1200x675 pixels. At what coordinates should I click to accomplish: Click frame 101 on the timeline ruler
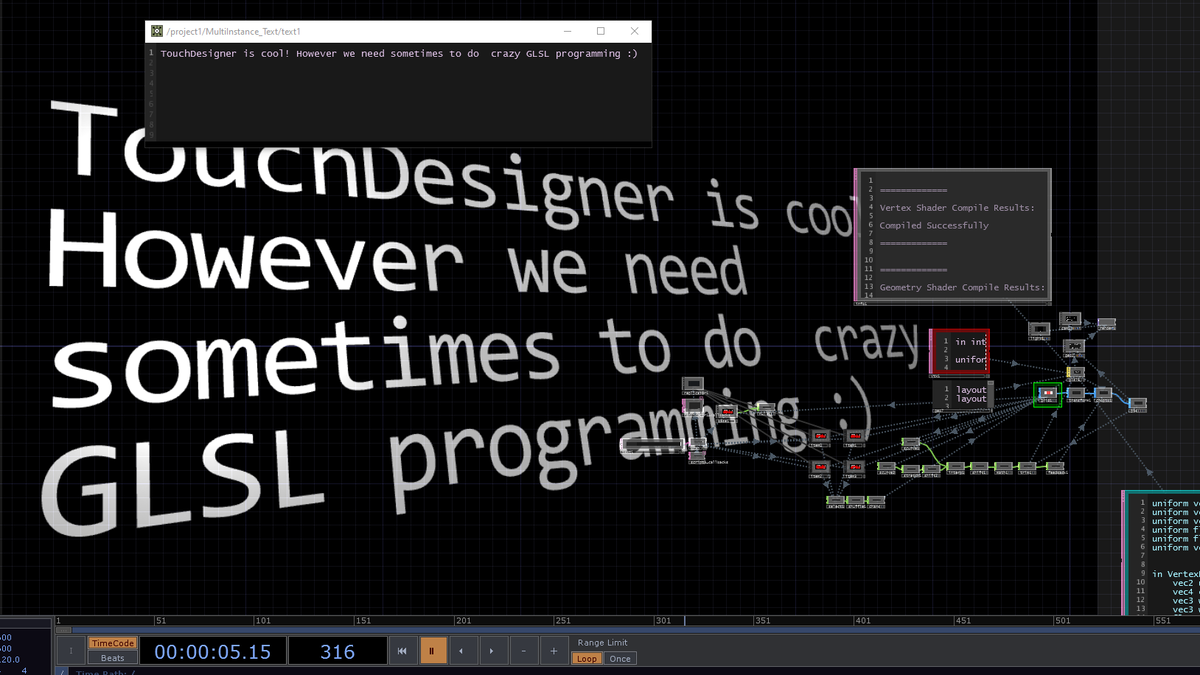tap(263, 621)
